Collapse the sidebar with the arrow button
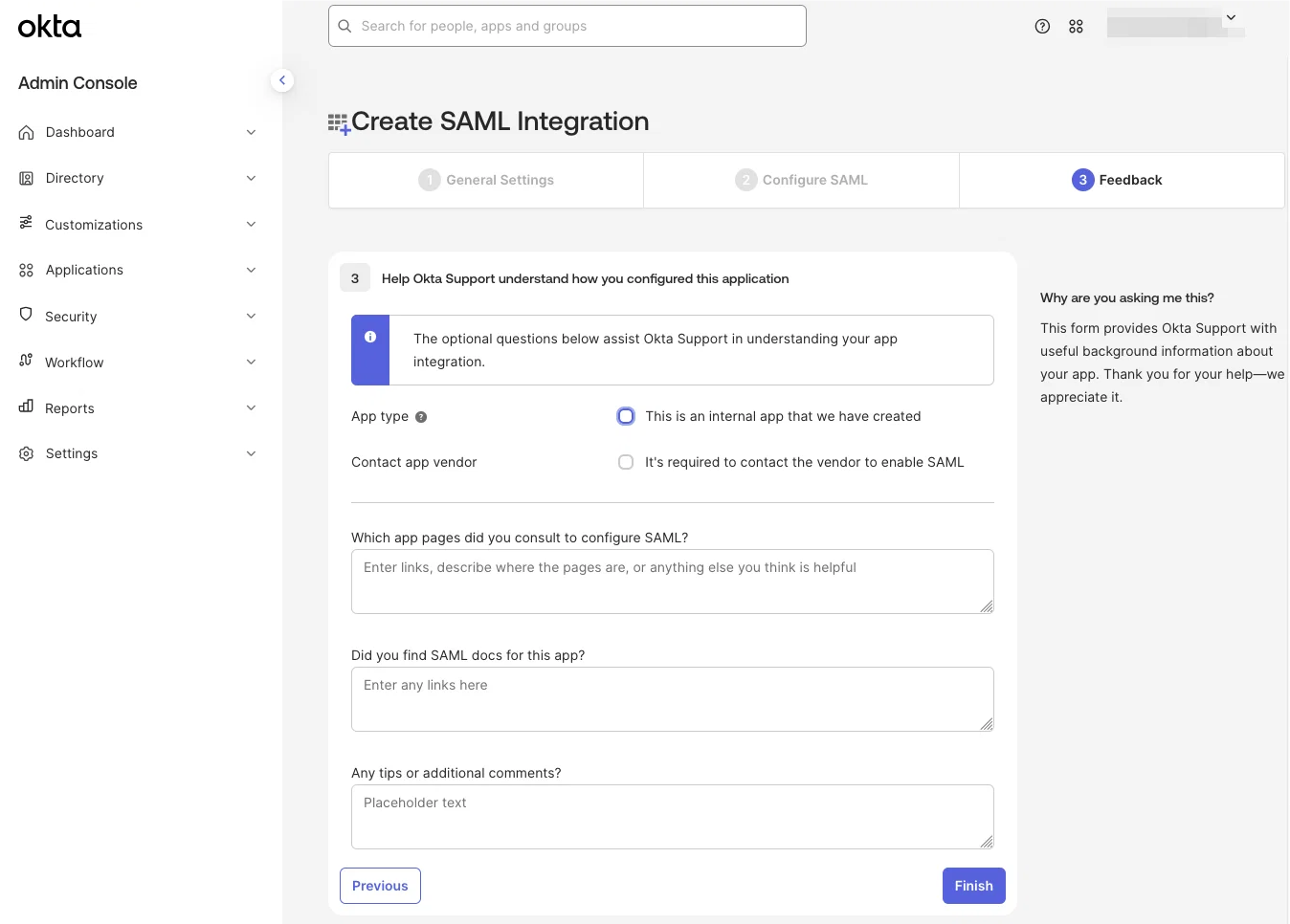Image resolution: width=1290 pixels, height=924 pixels. 282,80
